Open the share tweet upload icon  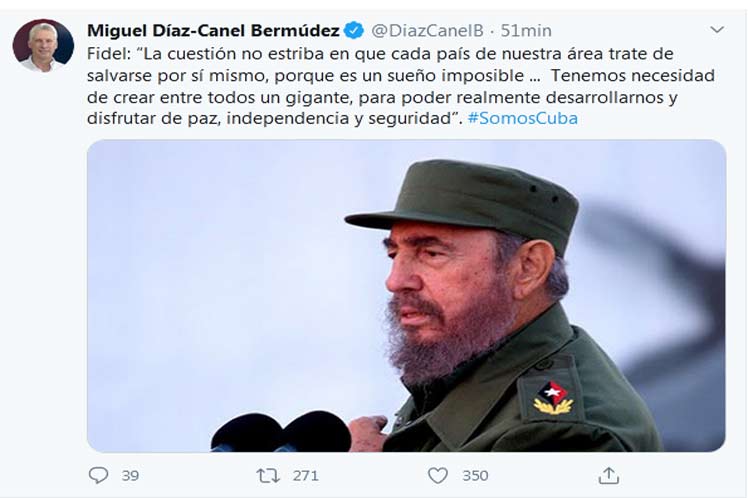609,475
